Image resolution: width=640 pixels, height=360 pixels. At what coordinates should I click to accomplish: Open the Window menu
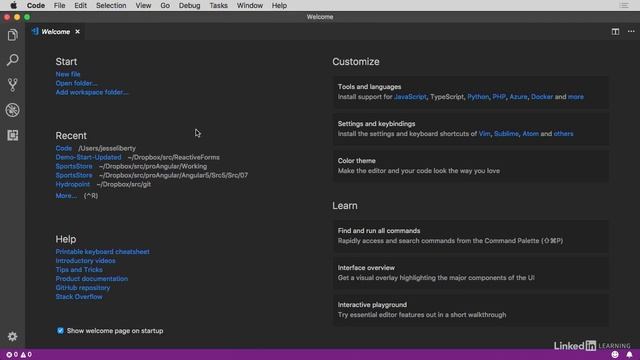250,5
